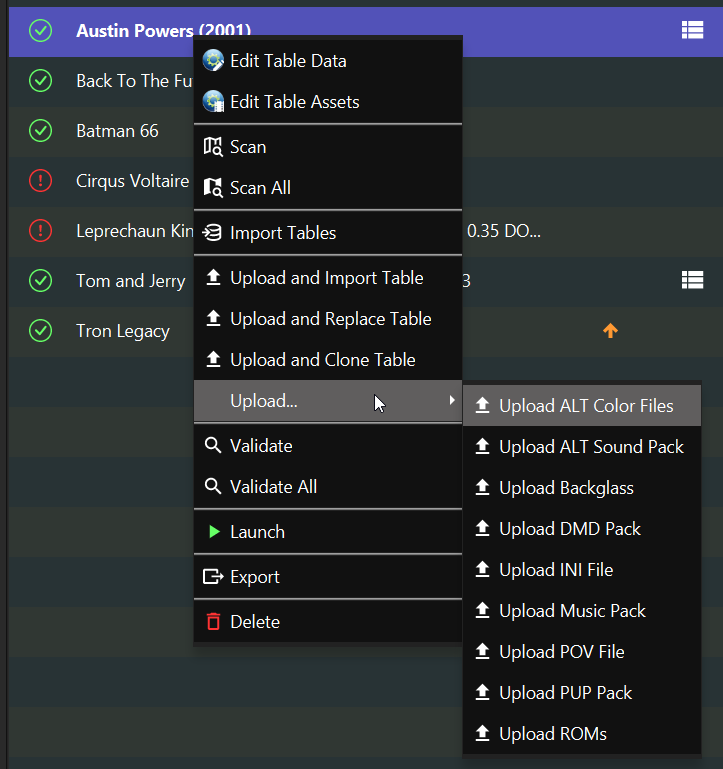Click upload icon beside Upload ALT Color Files
Viewport: 723px width, 769px height.
point(483,405)
